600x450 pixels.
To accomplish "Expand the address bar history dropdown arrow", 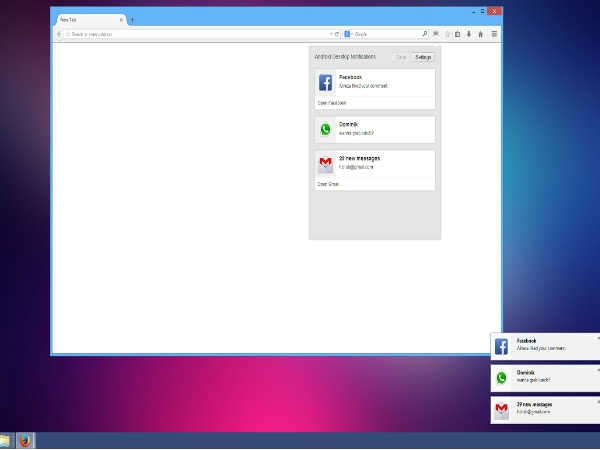I will (x=331, y=34).
